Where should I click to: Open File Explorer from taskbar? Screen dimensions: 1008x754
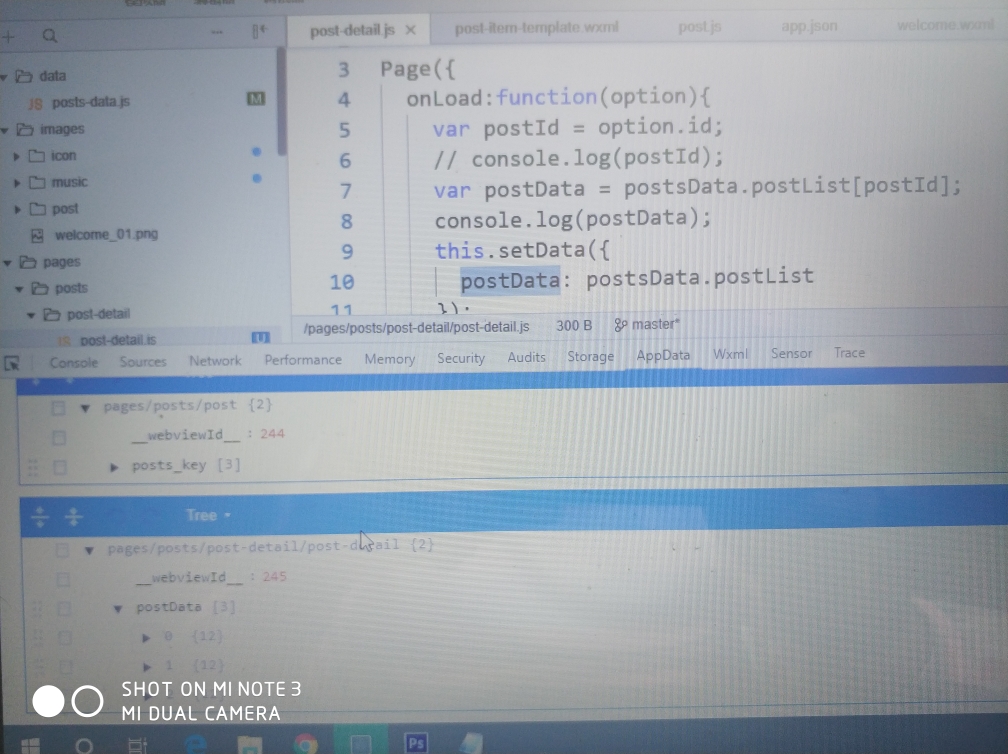249,745
